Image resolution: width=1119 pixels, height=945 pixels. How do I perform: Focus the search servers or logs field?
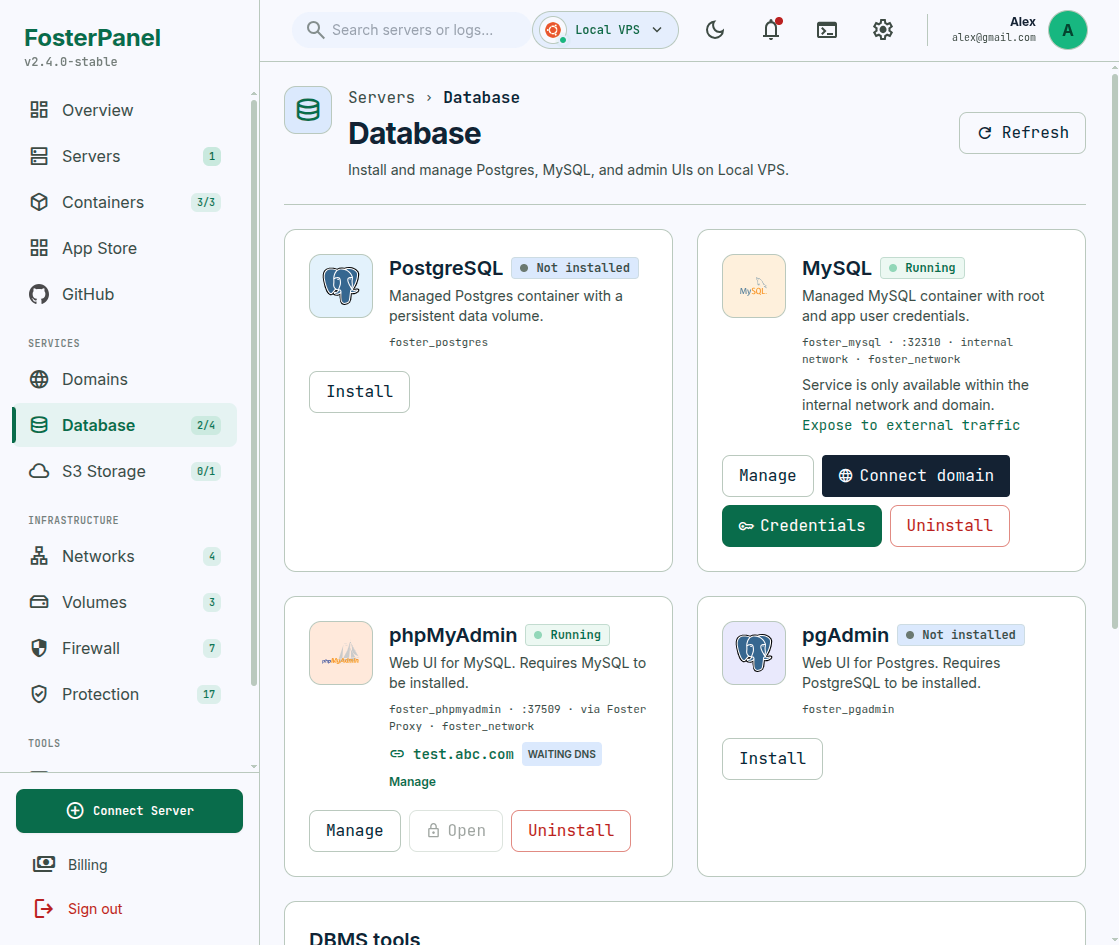point(412,30)
